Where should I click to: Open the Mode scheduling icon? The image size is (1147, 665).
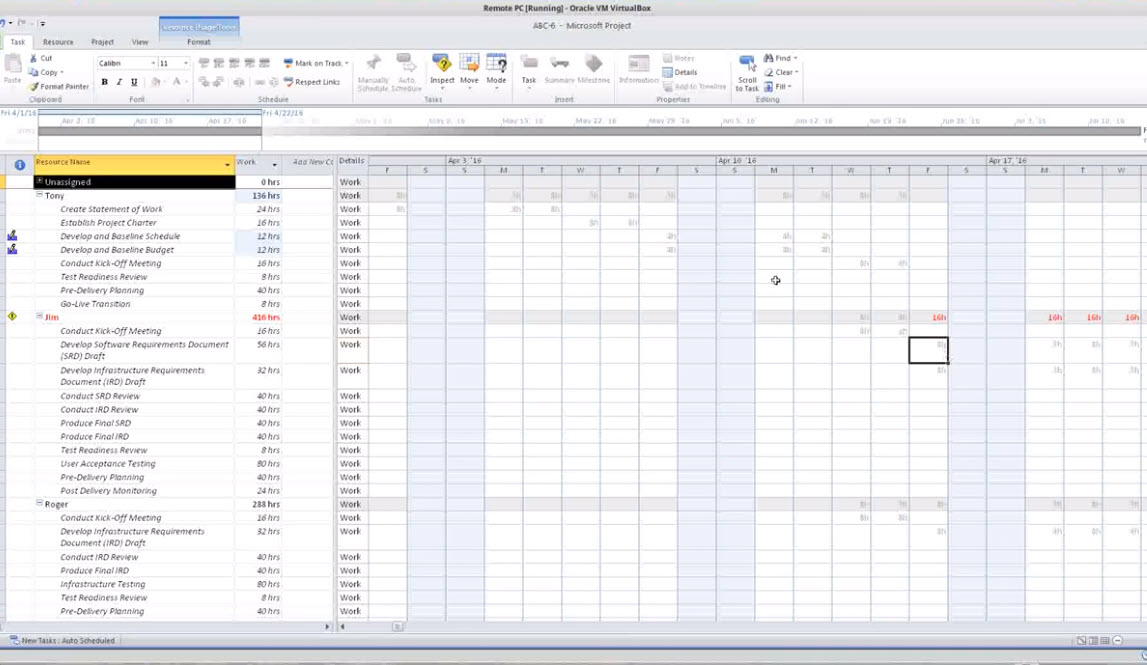(x=496, y=66)
